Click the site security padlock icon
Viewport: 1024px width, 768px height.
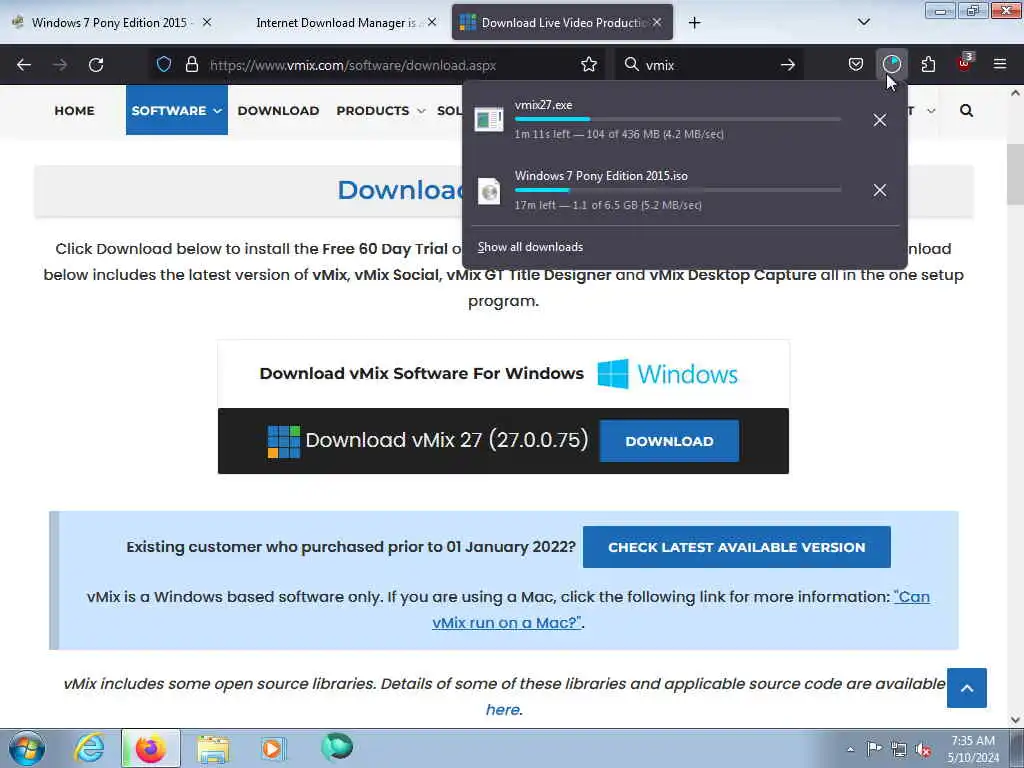[191, 65]
